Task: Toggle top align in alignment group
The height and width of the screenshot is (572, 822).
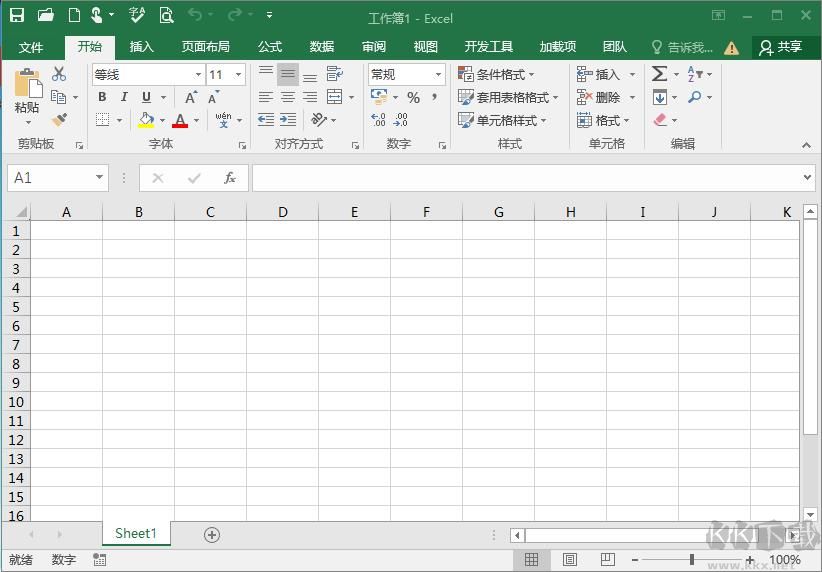Action: pos(266,73)
